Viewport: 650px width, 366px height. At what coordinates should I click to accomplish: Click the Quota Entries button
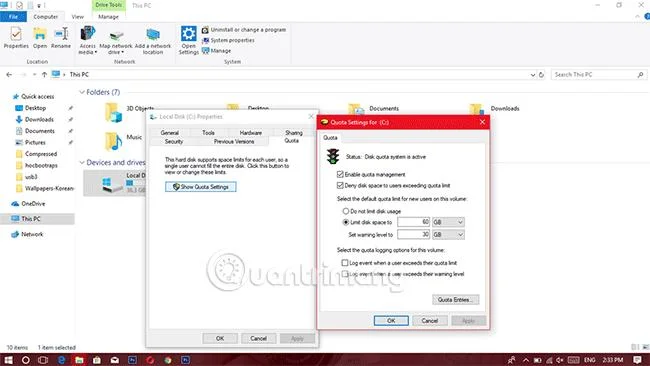pos(456,300)
